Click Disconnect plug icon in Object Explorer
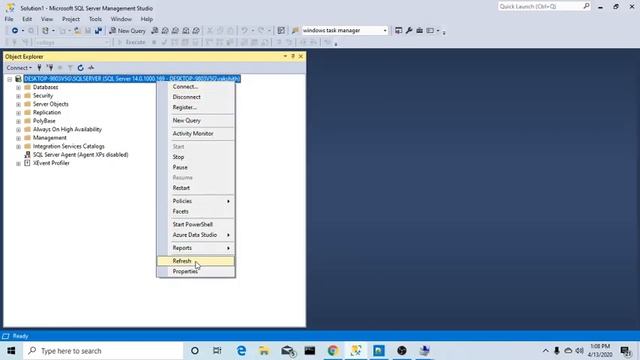This screenshot has height=360, width=640. point(50,68)
